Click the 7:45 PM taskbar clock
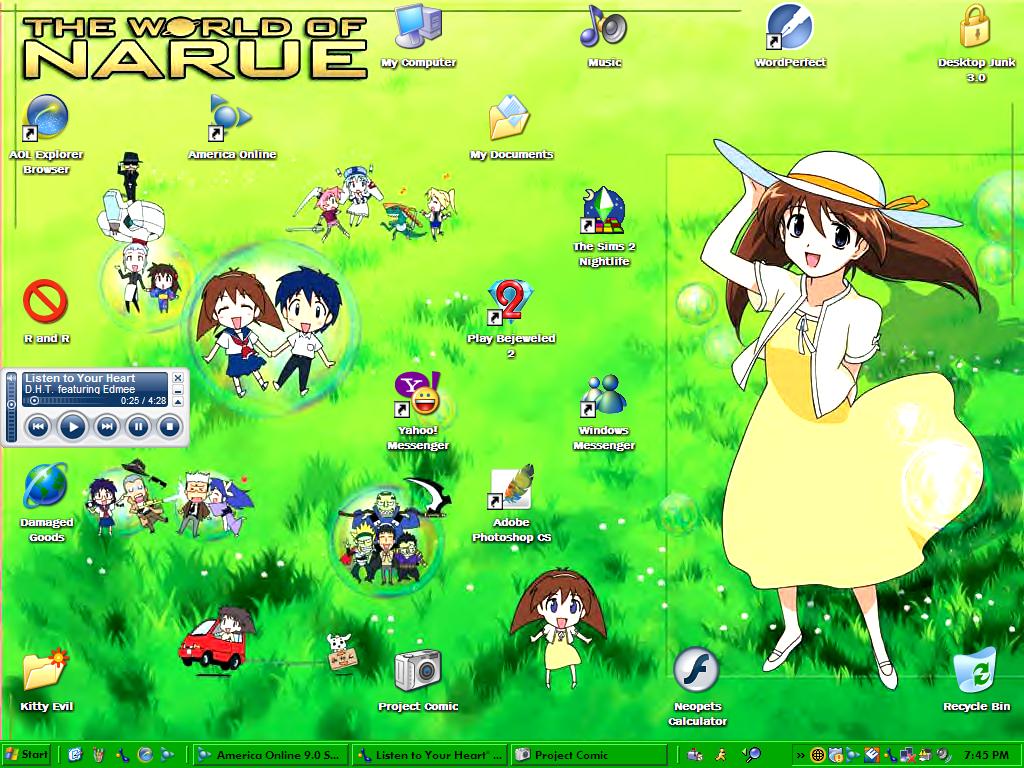This screenshot has height=768, width=1024. (x=986, y=756)
